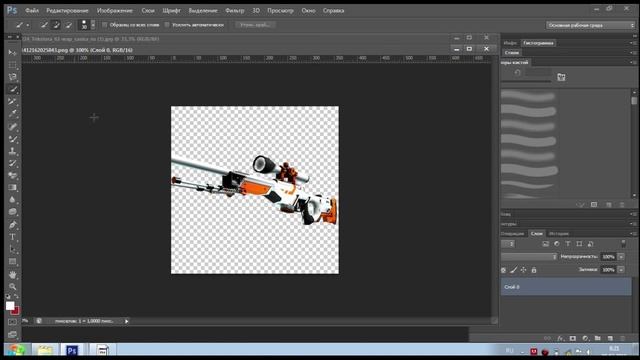Create a new layer group
Image resolution: width=640 pixels, height=360 pixels.
(598, 338)
